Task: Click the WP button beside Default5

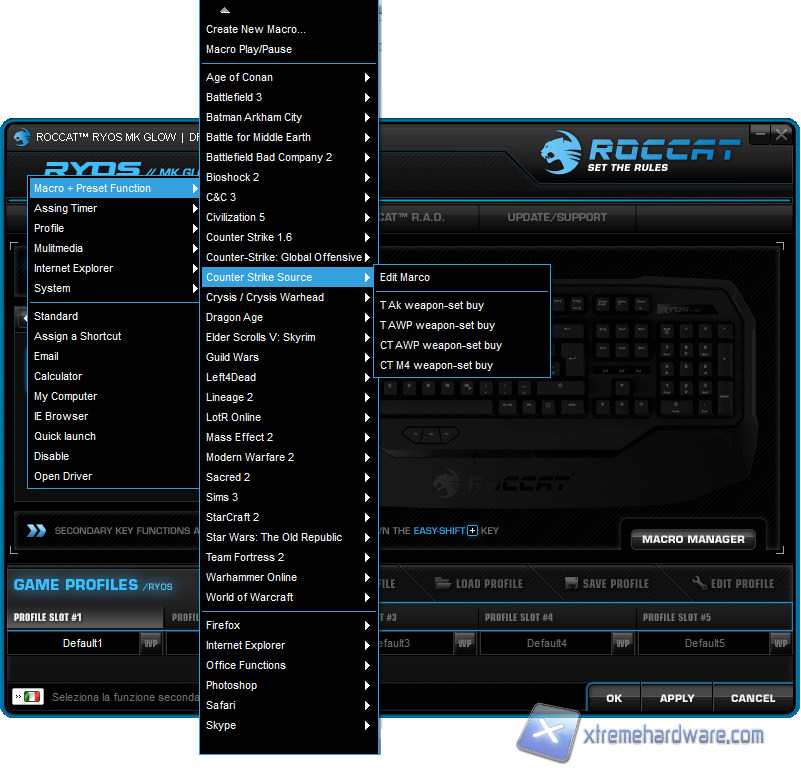Action: click(x=781, y=643)
